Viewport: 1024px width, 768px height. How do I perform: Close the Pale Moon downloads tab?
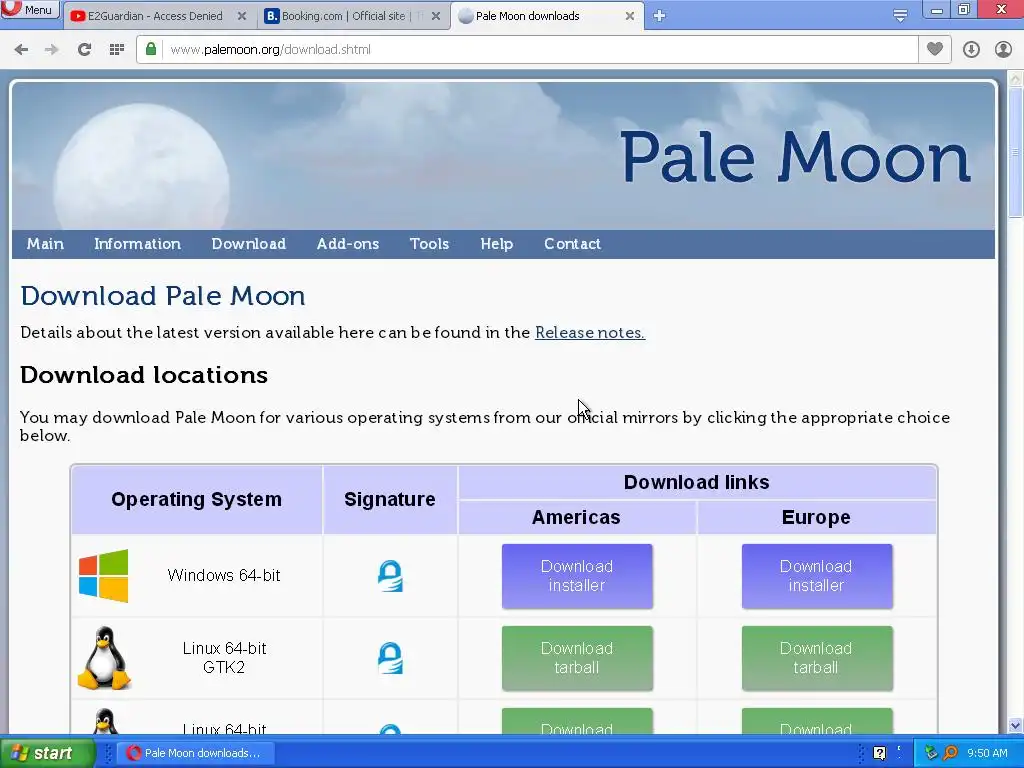[630, 16]
